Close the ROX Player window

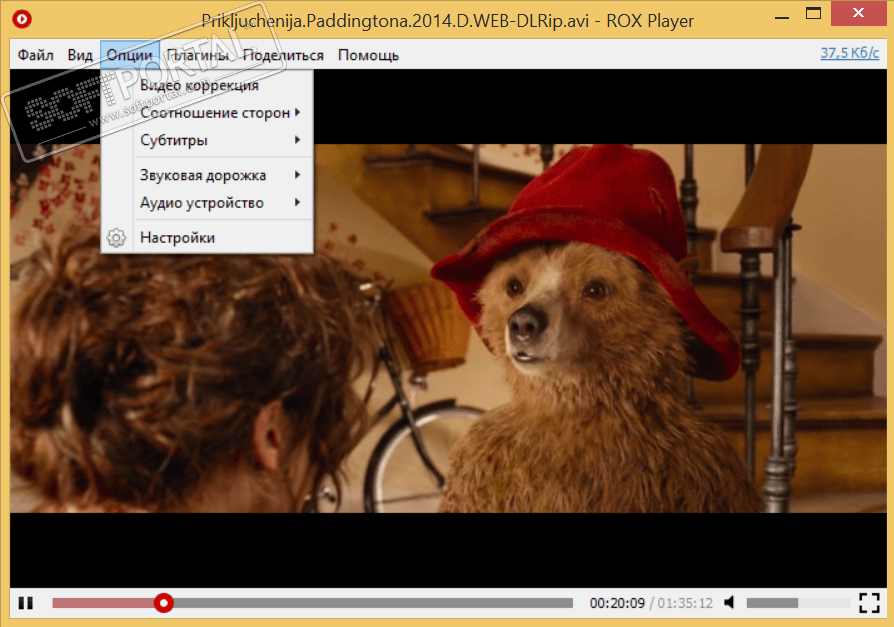(858, 13)
